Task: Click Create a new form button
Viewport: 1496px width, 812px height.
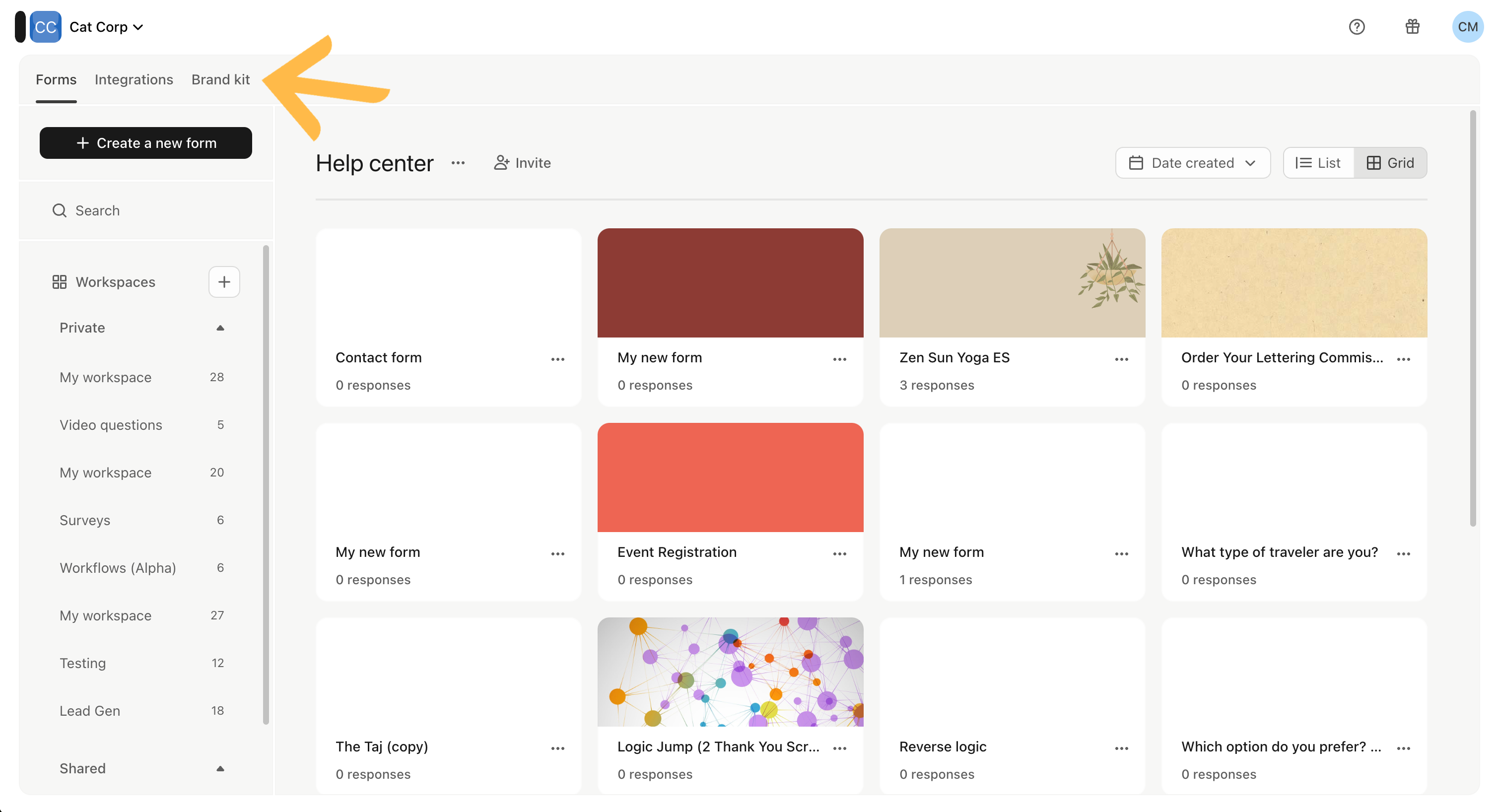Action: tap(146, 143)
